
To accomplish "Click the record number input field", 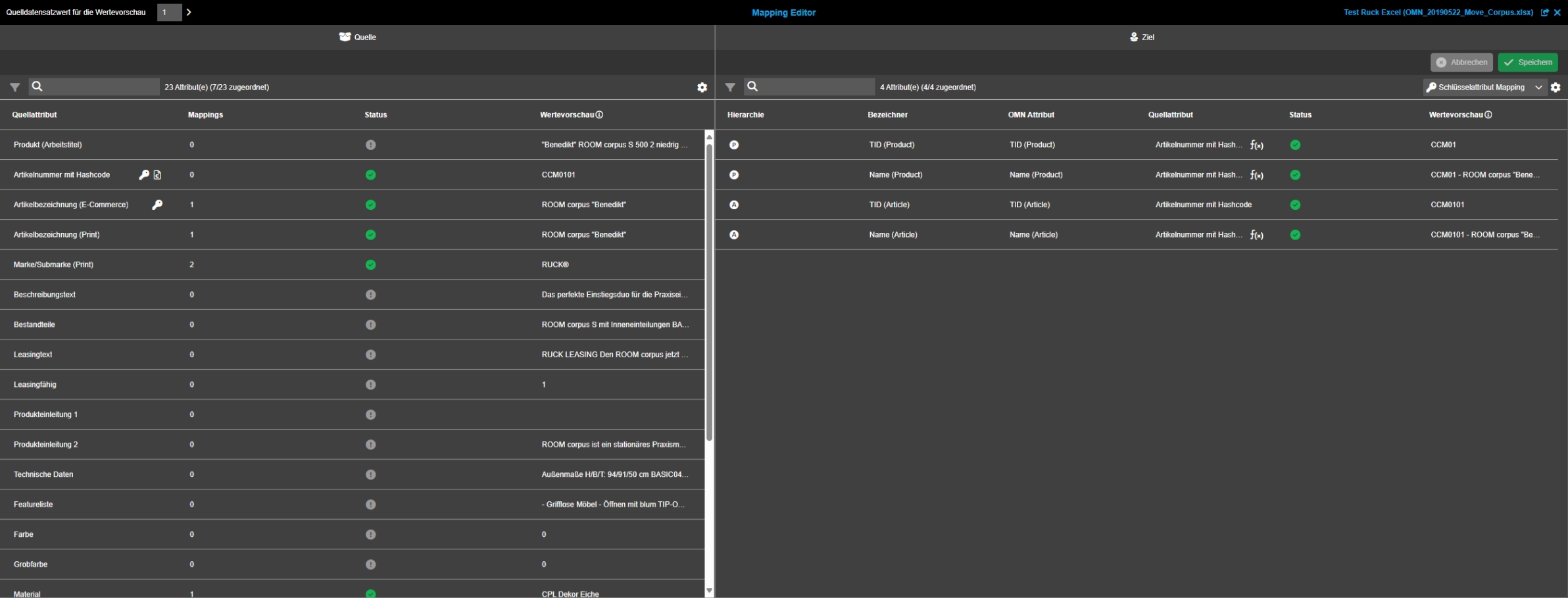I will coord(169,12).
